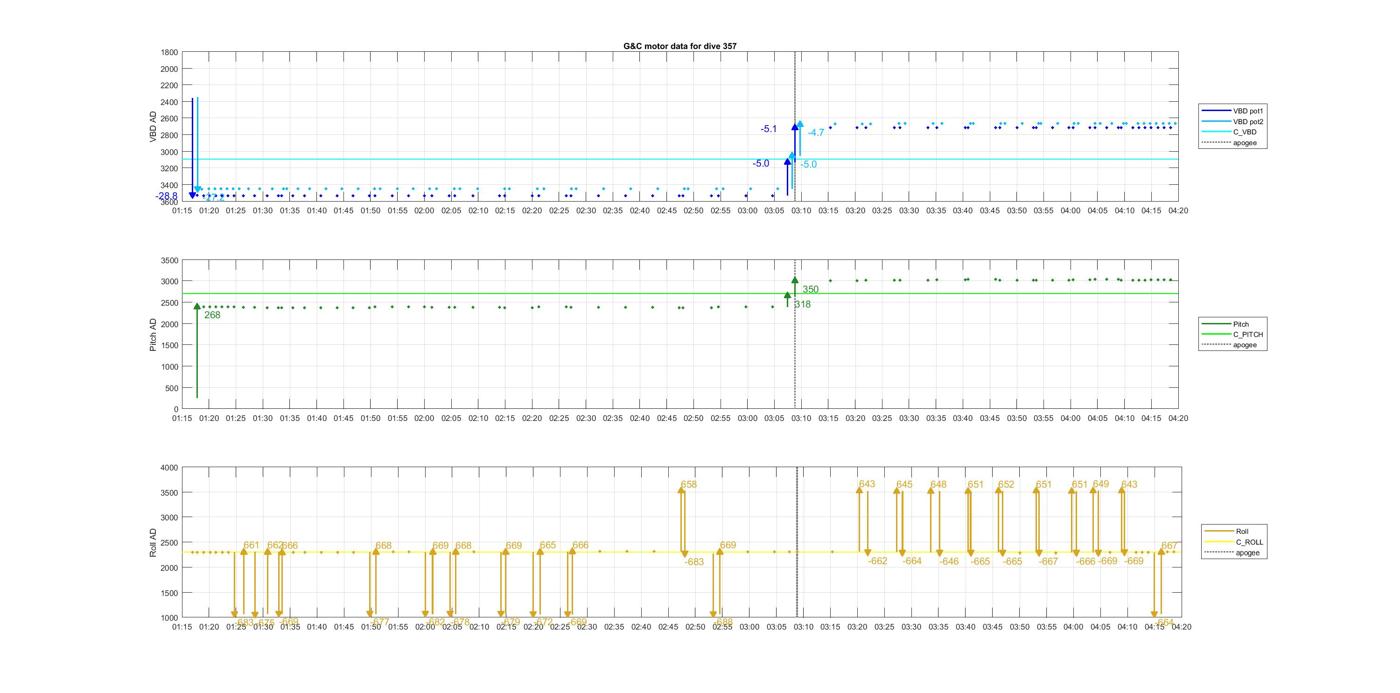The width and height of the screenshot is (1400, 693).
Task: Click the '-664' roll data label
Action: pyautogui.click(x=912, y=561)
